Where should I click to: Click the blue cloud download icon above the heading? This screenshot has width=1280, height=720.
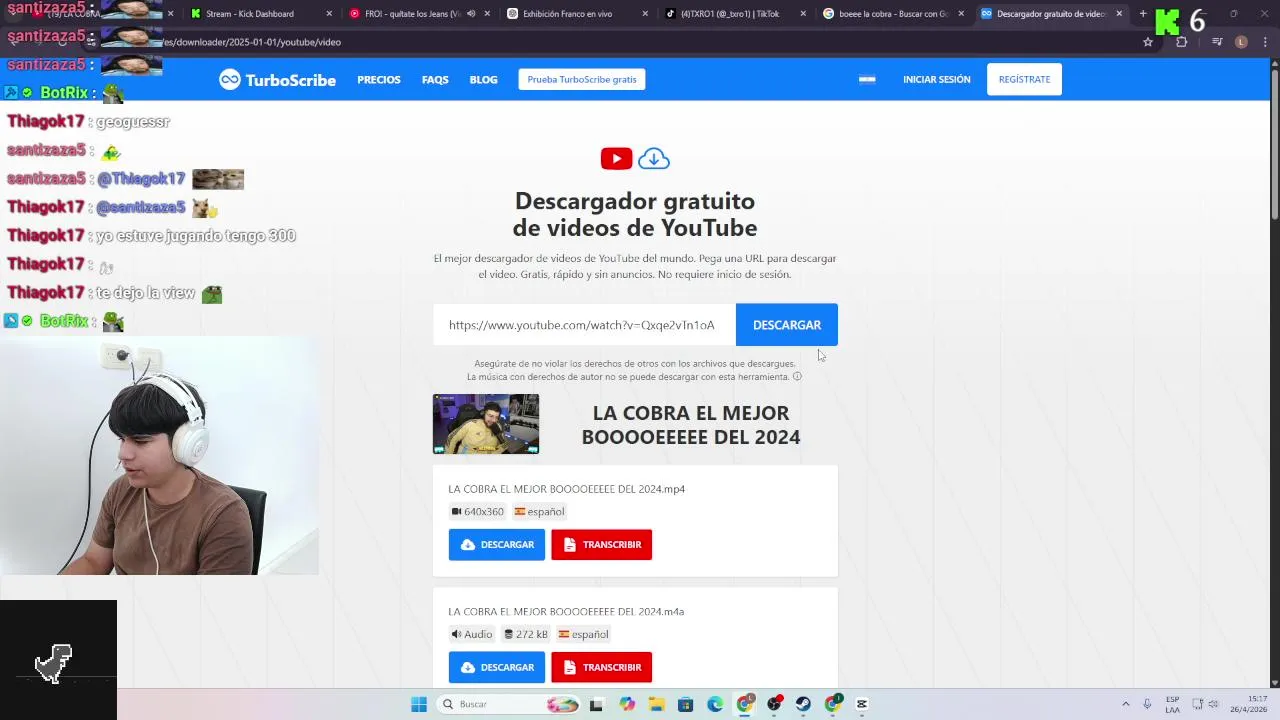(x=654, y=159)
